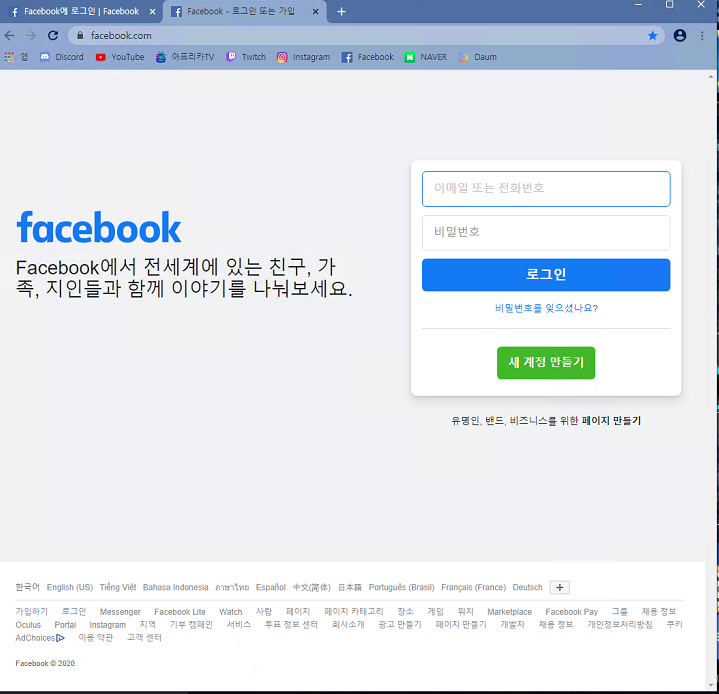The height and width of the screenshot is (694, 719).
Task: Click the padlock site info icon
Action: tap(80, 35)
